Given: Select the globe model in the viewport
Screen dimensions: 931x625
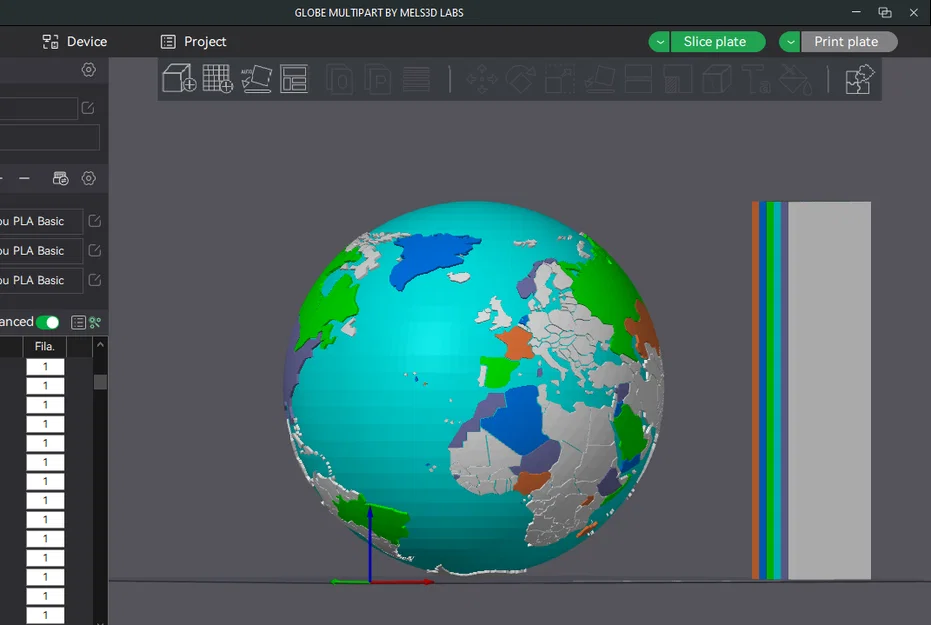Looking at the screenshot, I should (473, 388).
